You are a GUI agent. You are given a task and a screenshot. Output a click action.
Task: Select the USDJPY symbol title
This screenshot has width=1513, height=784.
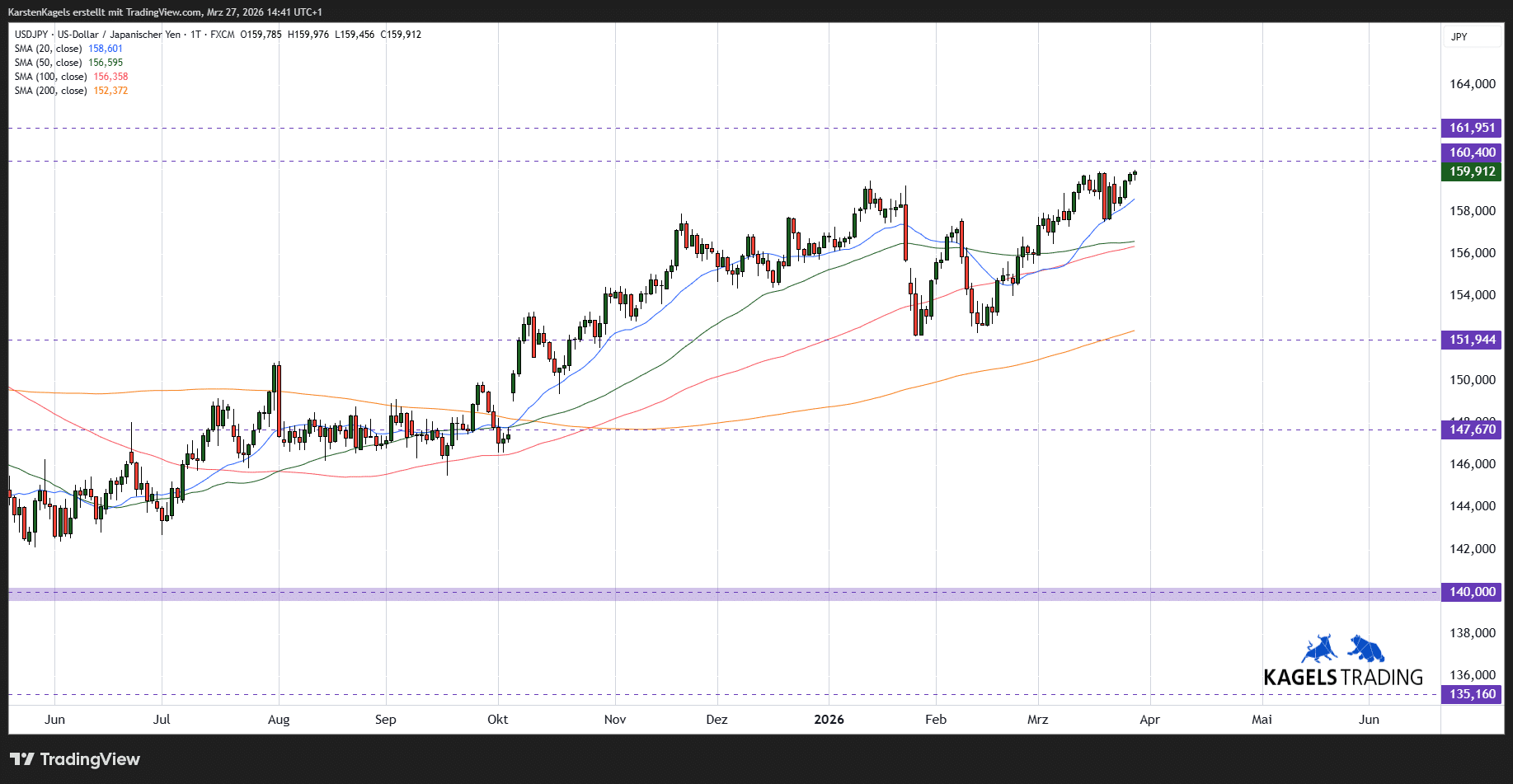31,35
